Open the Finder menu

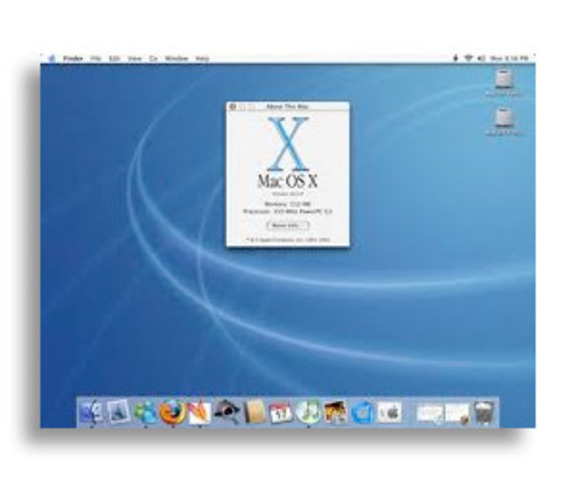point(73,58)
